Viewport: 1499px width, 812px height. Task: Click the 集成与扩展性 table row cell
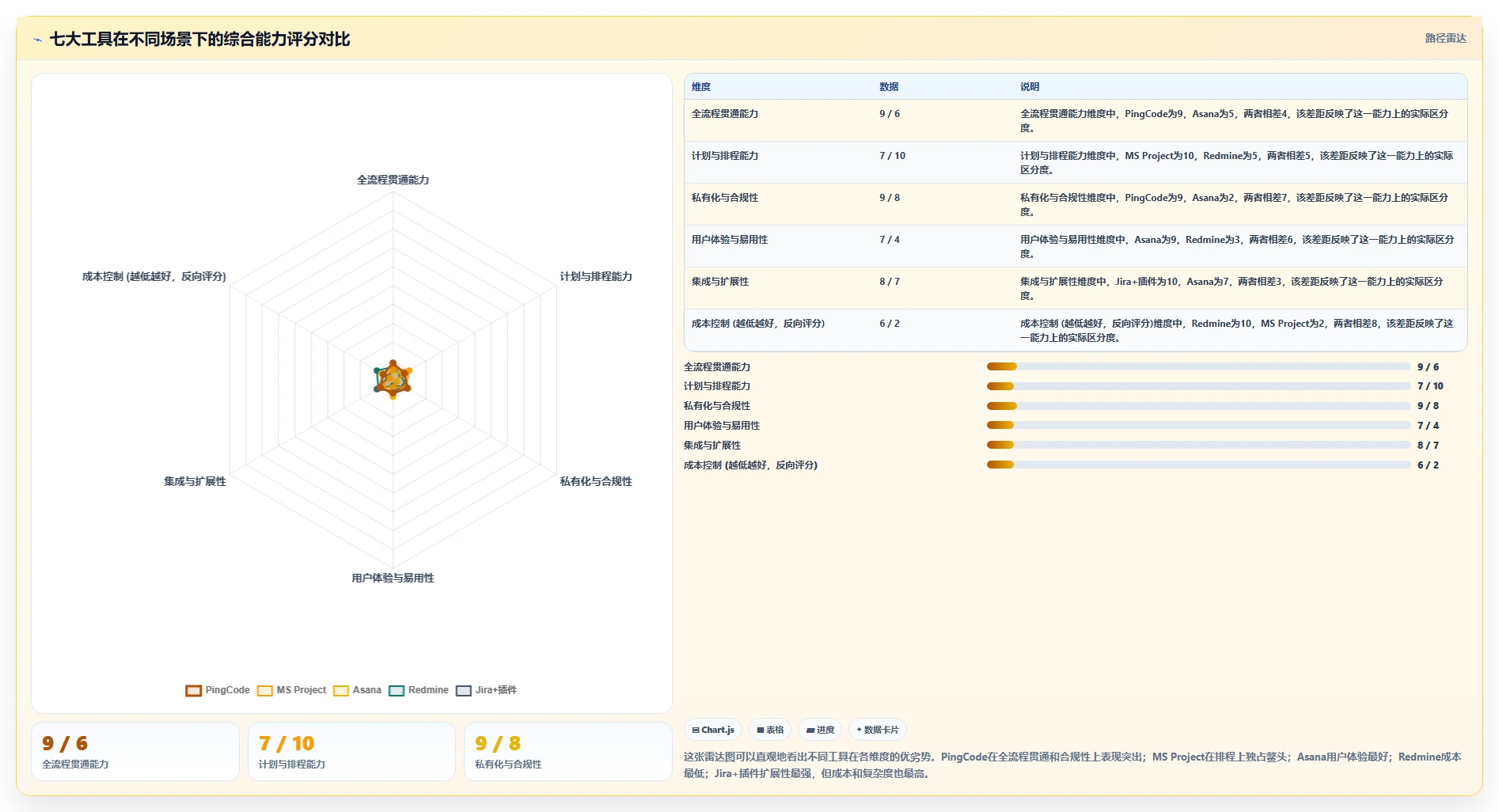click(x=720, y=282)
